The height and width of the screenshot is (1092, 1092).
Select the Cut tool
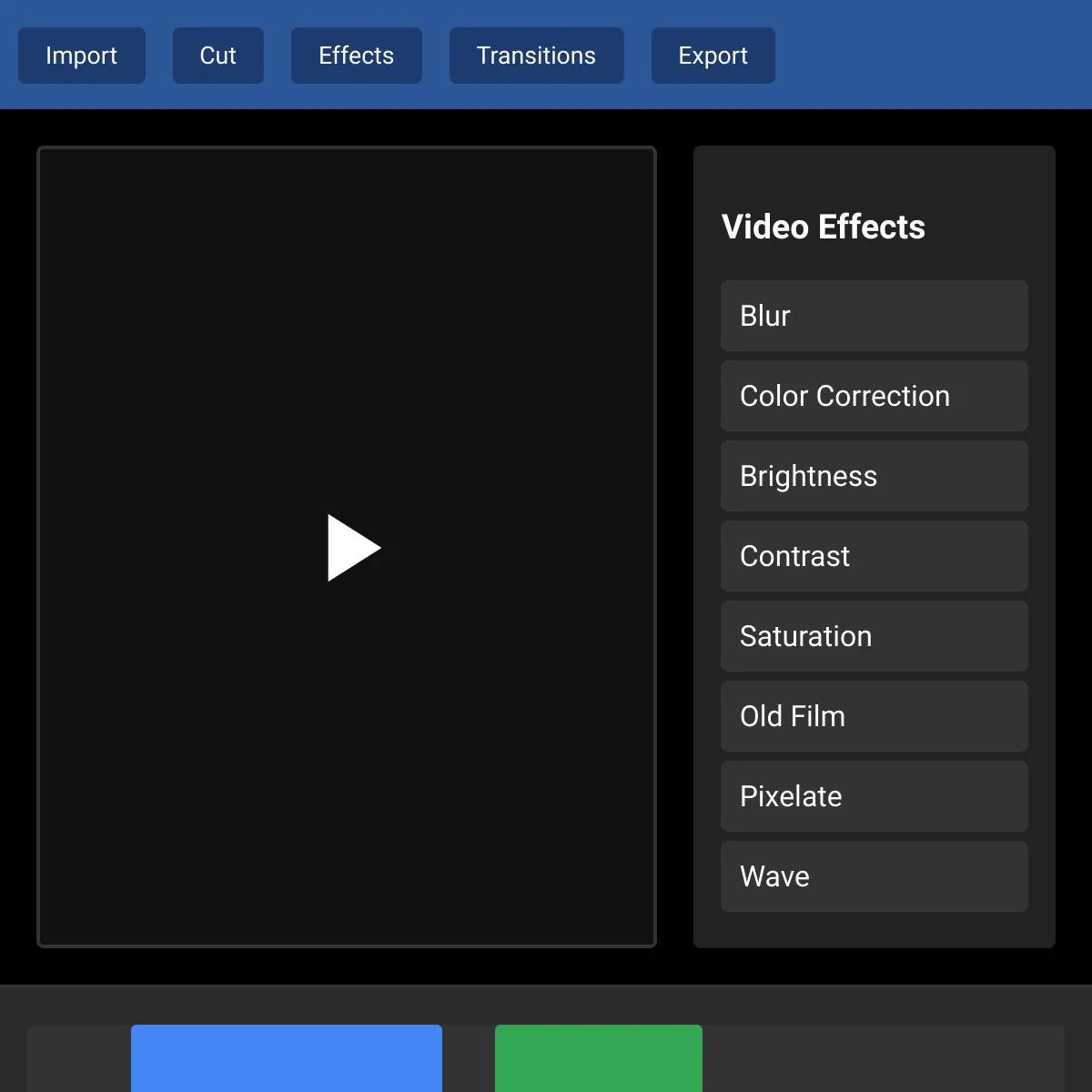coord(218,56)
